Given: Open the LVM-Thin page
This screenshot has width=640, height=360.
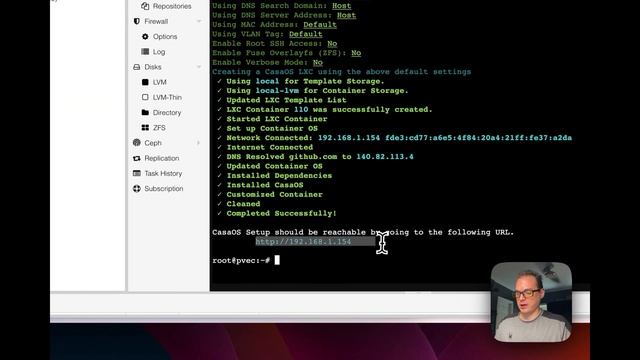Looking at the screenshot, I should 167,98.
